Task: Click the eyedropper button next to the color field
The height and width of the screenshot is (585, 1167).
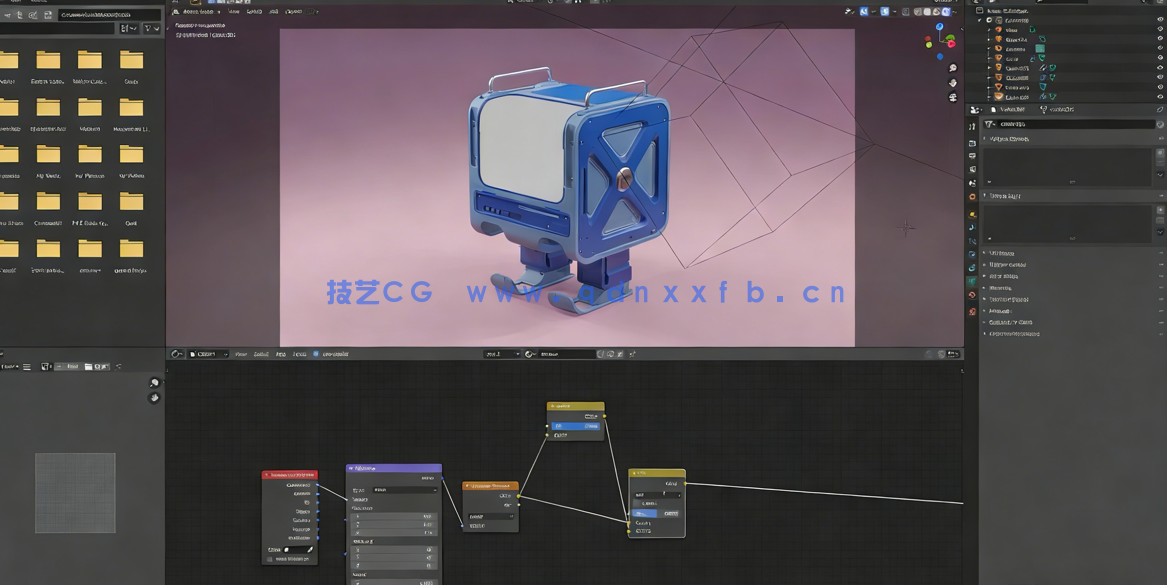Action: pos(309,550)
